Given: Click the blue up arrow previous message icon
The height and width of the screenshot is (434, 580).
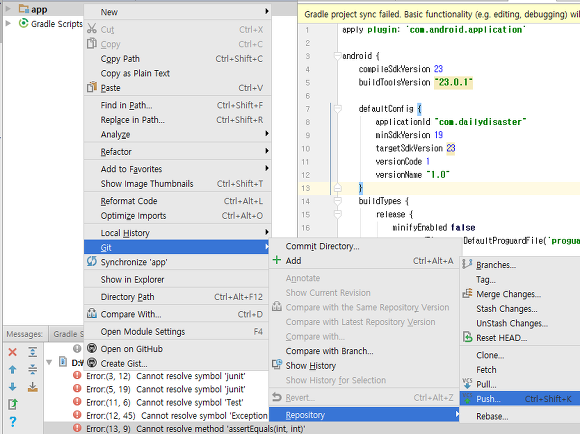Looking at the screenshot, I should coord(13,369).
